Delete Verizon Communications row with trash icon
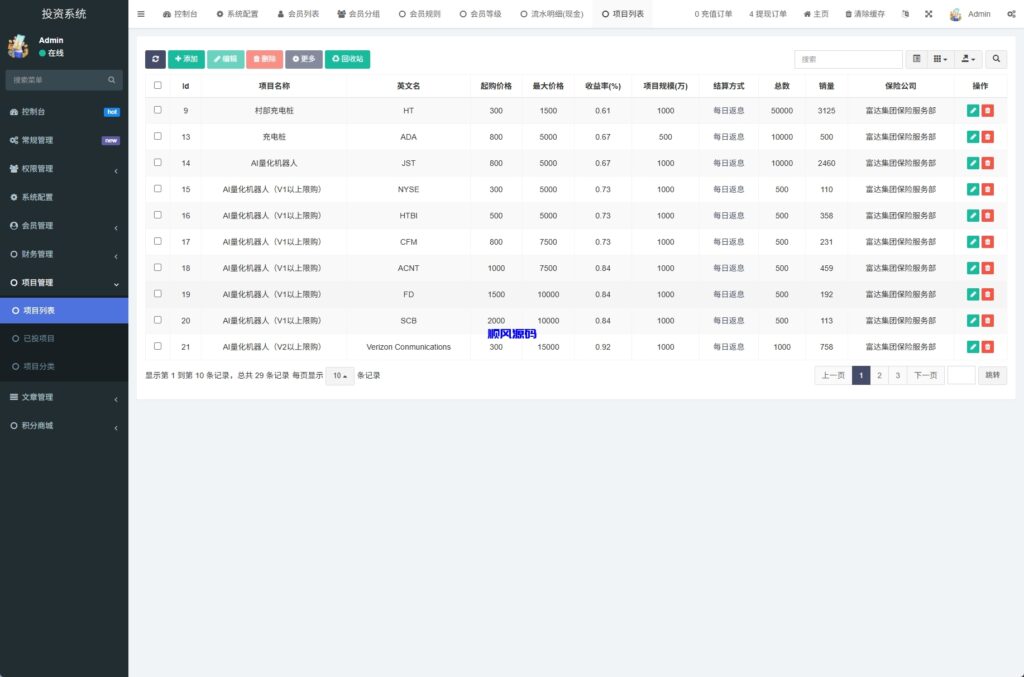 coord(987,347)
